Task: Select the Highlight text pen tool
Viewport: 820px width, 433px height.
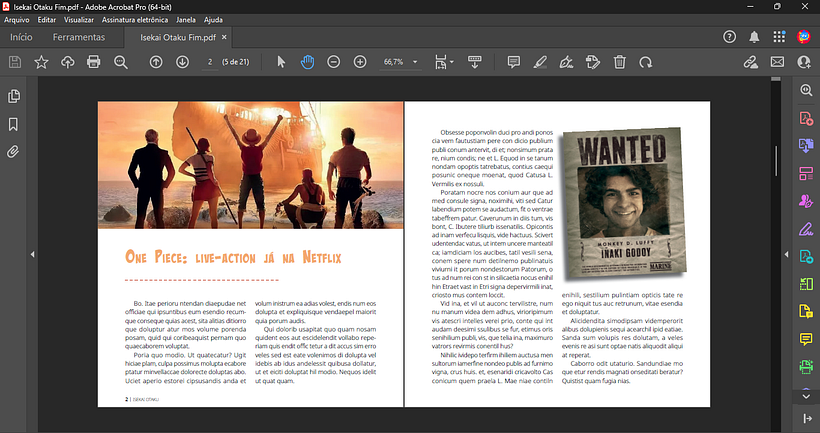Action: point(540,62)
